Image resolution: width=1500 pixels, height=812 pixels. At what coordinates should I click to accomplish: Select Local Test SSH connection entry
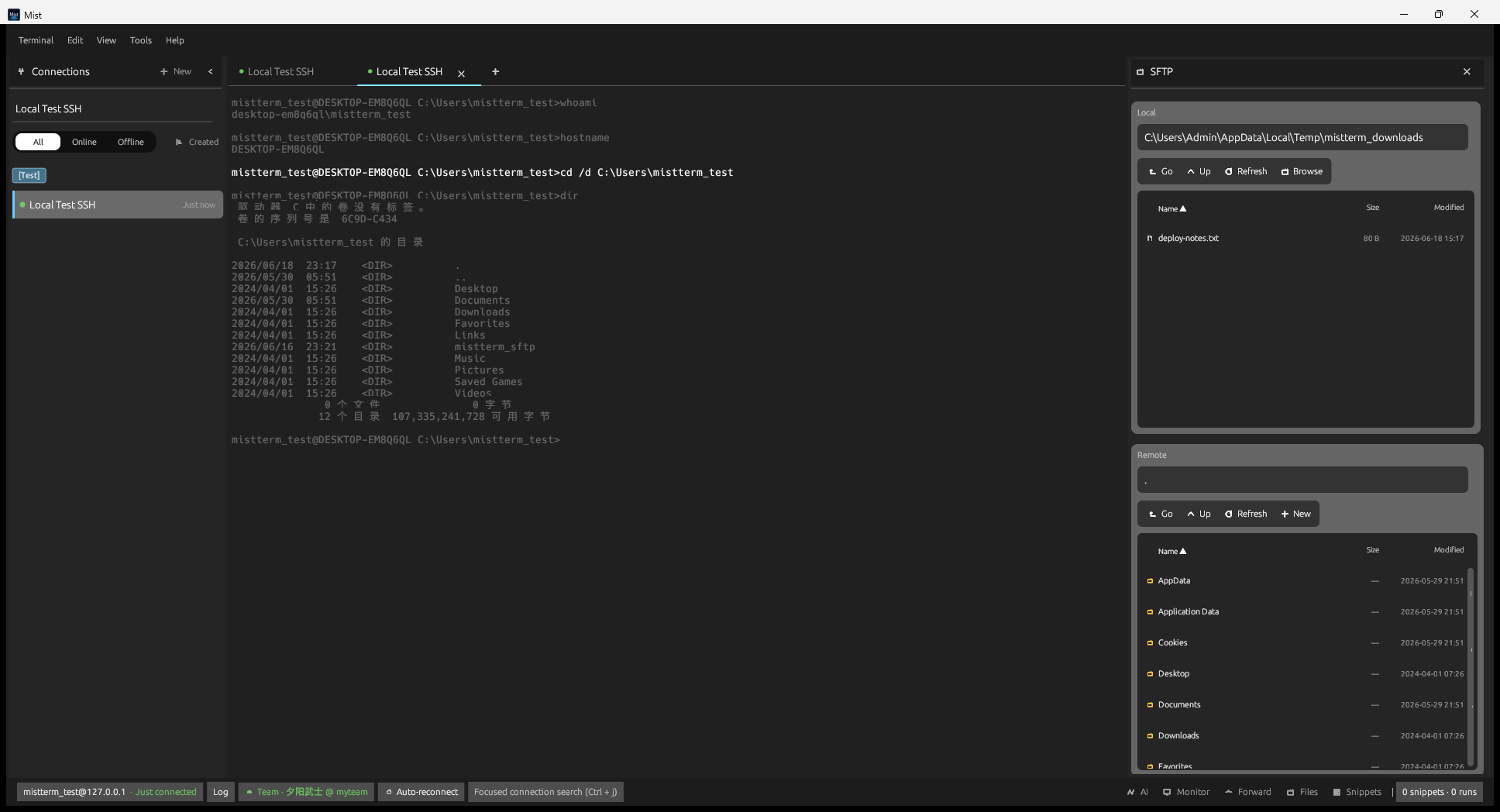(118, 205)
